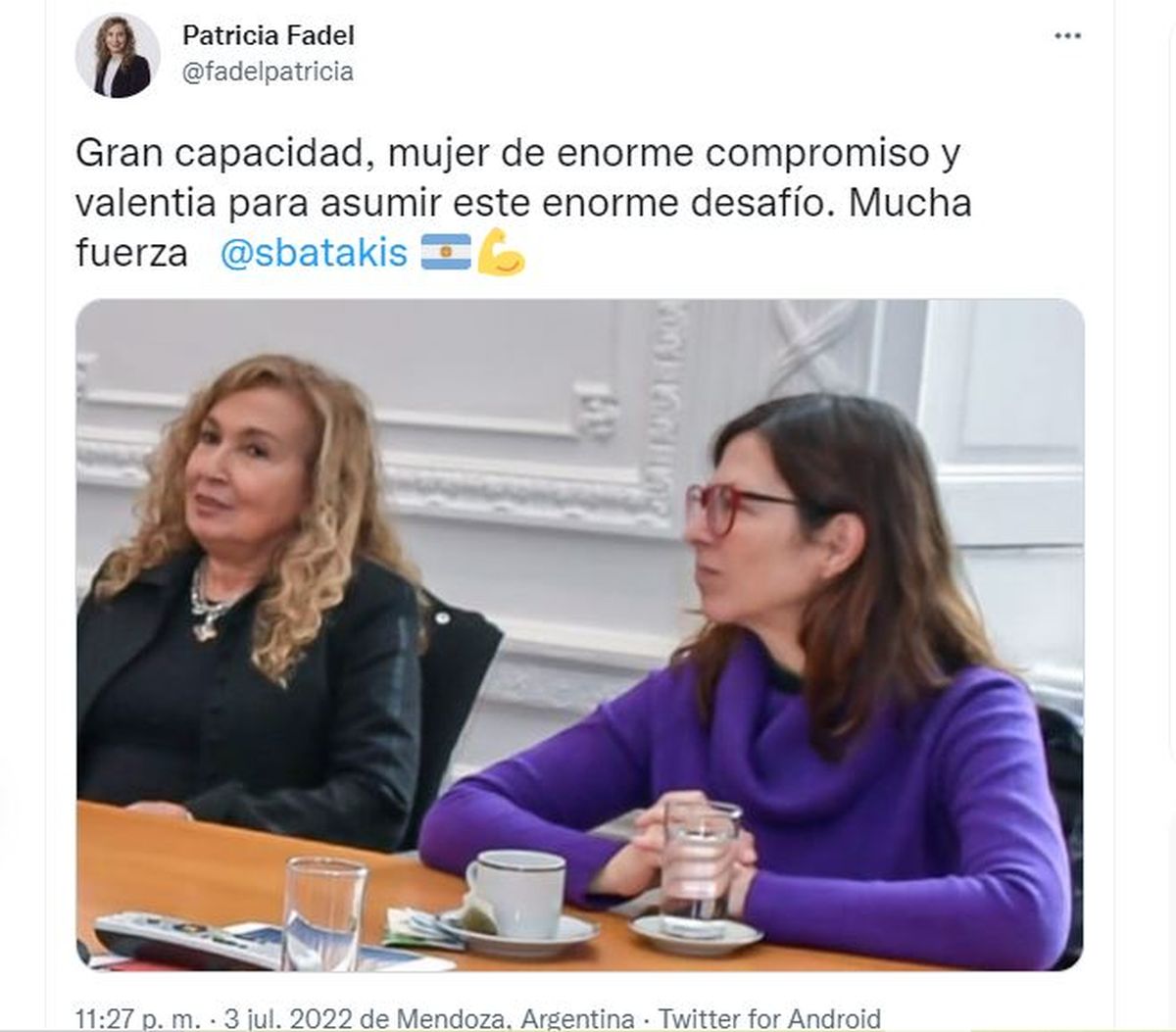Click the water glass beside the purple sleeve

coord(700,856)
